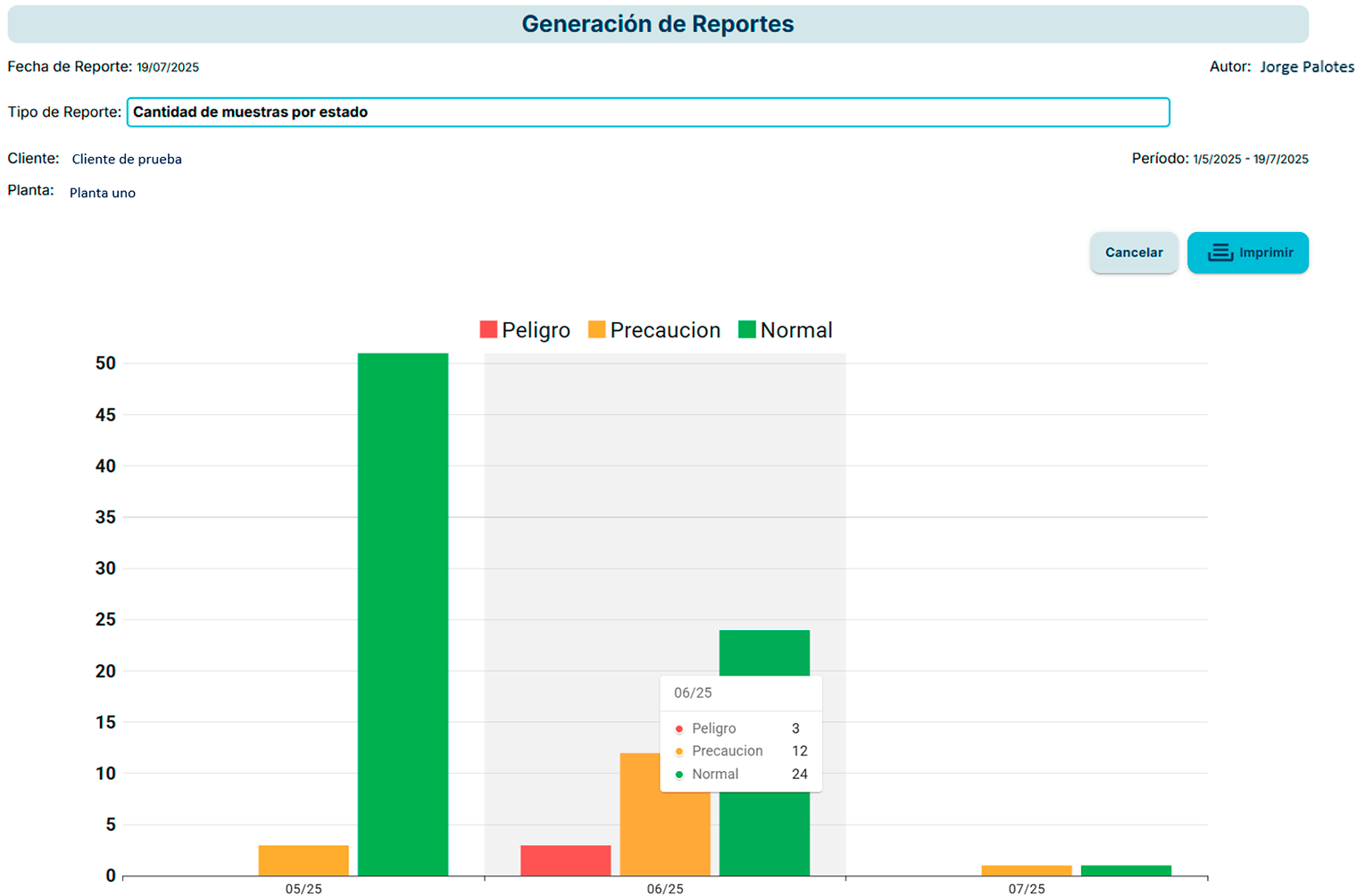The width and height of the screenshot is (1365, 896).
Task: Click the 07/25 x-axis label
Action: tap(1027, 889)
